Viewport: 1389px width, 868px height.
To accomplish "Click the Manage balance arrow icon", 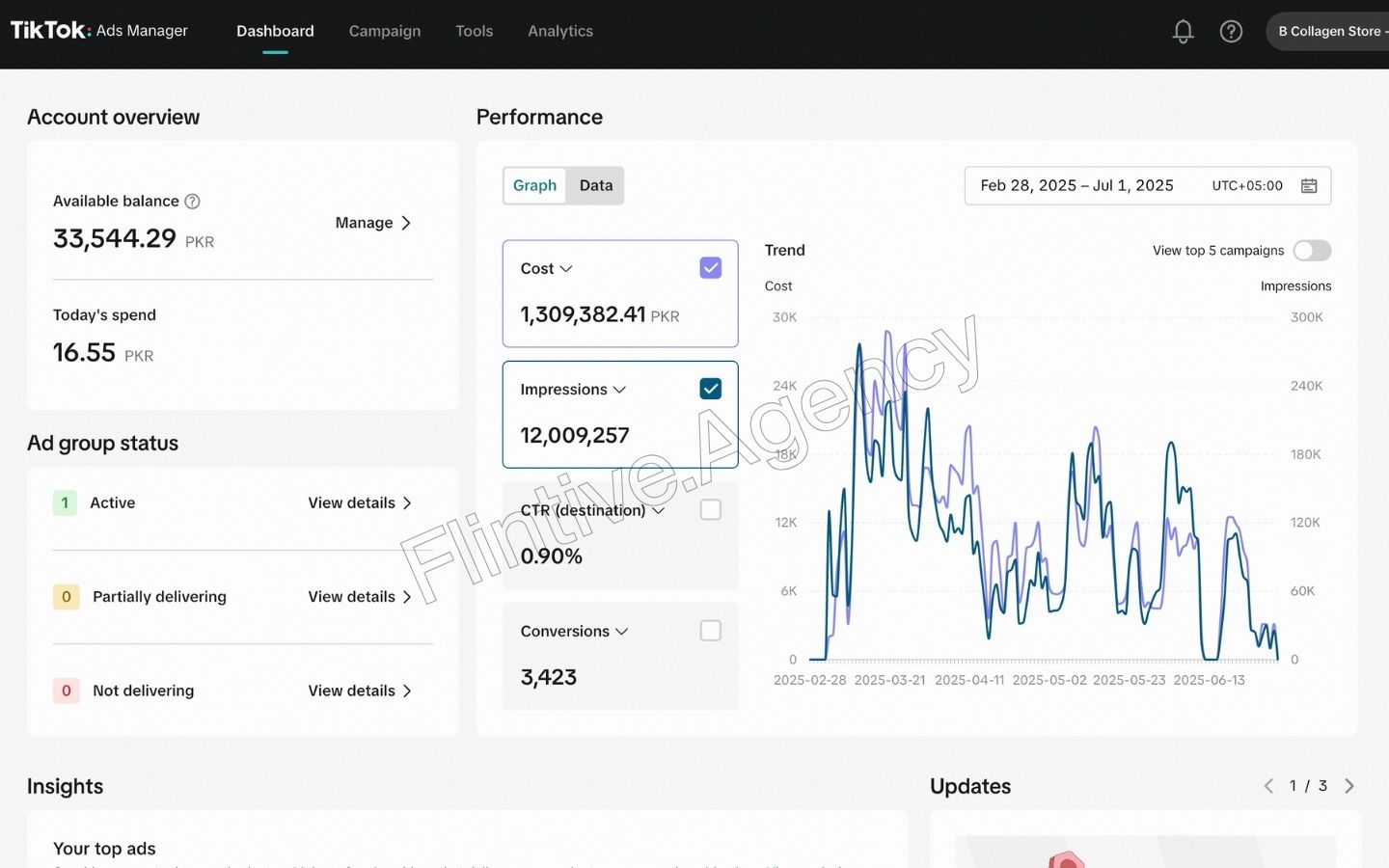I will 406,223.
